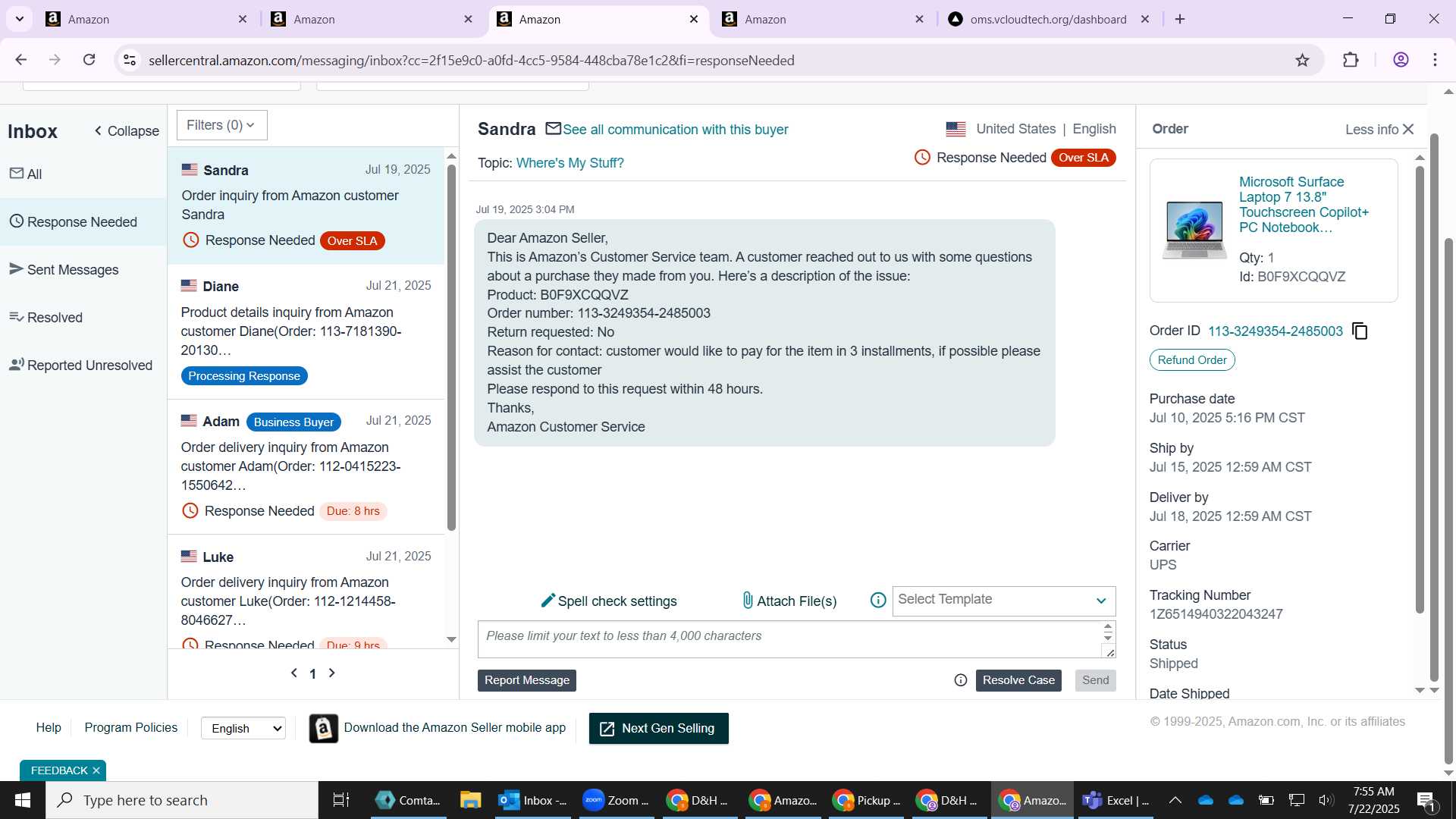Click the Attach File(s) paperclip icon

748,601
